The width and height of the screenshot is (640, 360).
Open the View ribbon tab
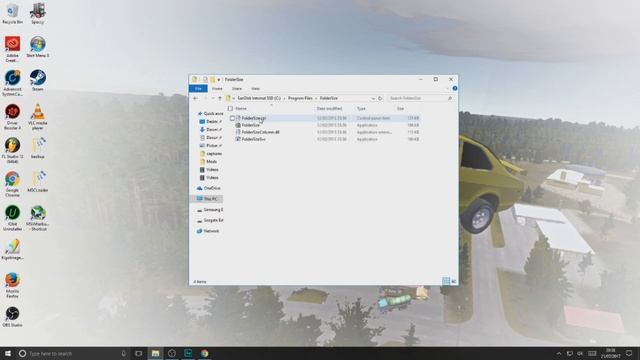[256, 89]
